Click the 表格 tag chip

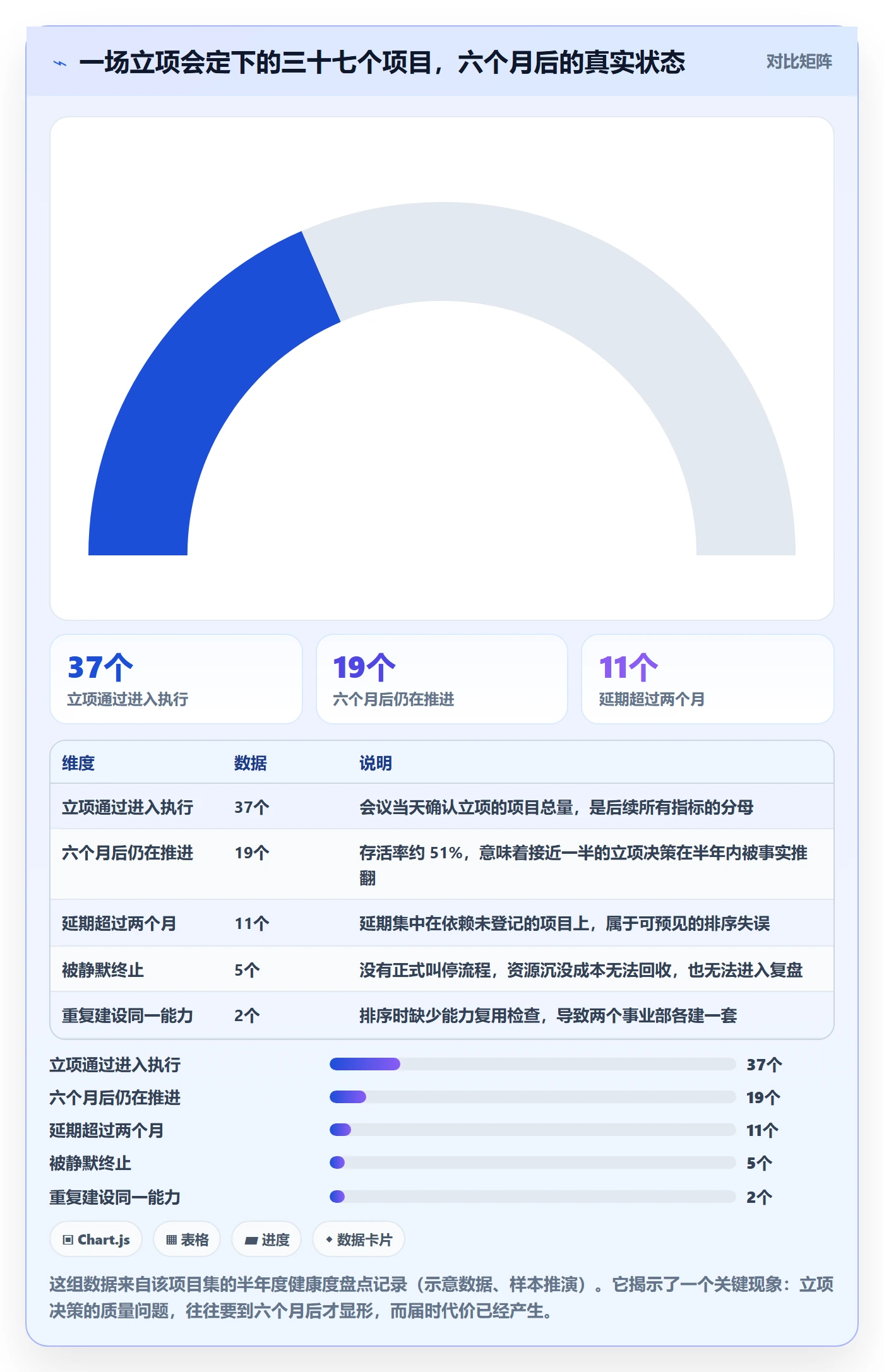[187, 1239]
